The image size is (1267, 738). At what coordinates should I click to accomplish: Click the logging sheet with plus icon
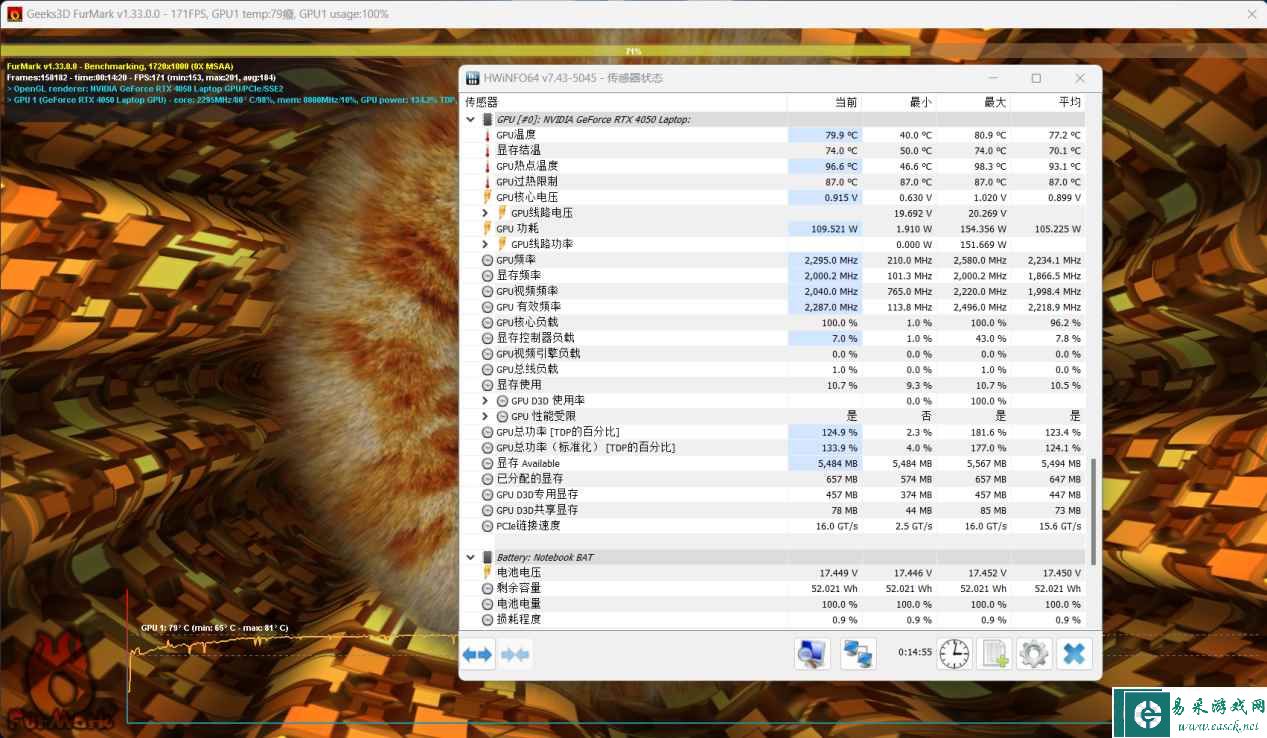click(x=995, y=654)
